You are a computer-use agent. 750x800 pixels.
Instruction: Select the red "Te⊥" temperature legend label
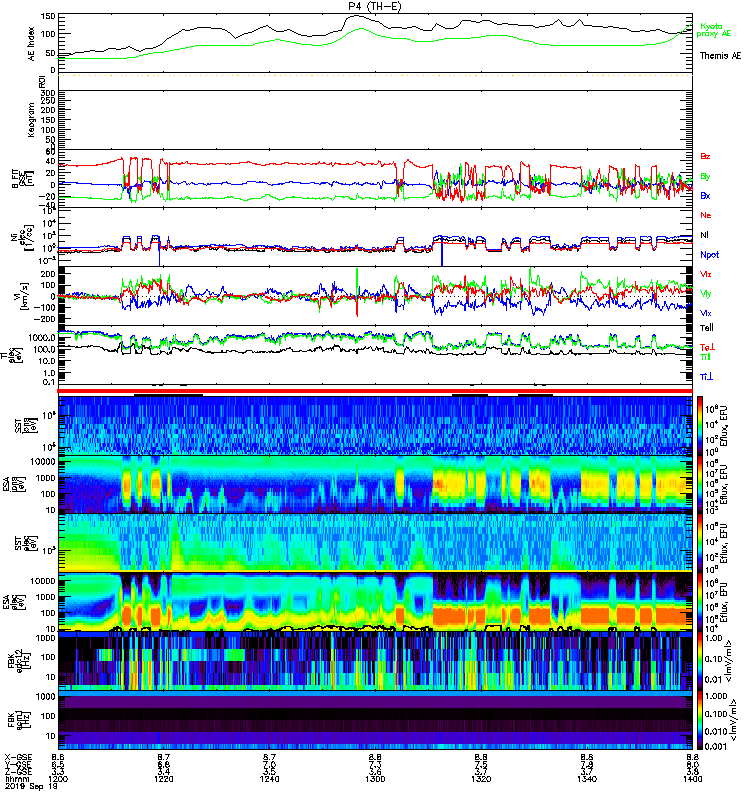click(707, 347)
